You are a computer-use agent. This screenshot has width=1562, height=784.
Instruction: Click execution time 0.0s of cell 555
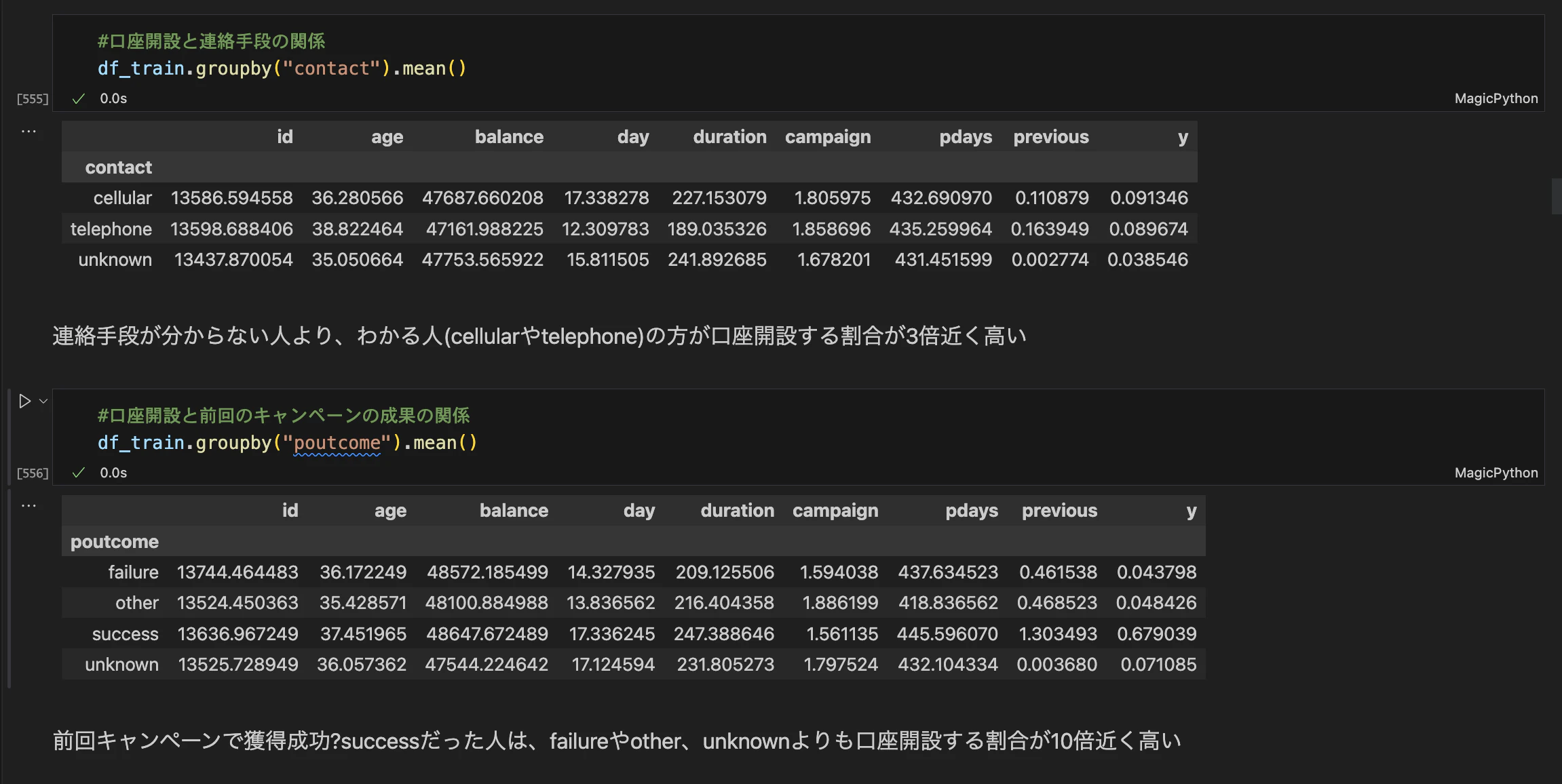coord(113,99)
